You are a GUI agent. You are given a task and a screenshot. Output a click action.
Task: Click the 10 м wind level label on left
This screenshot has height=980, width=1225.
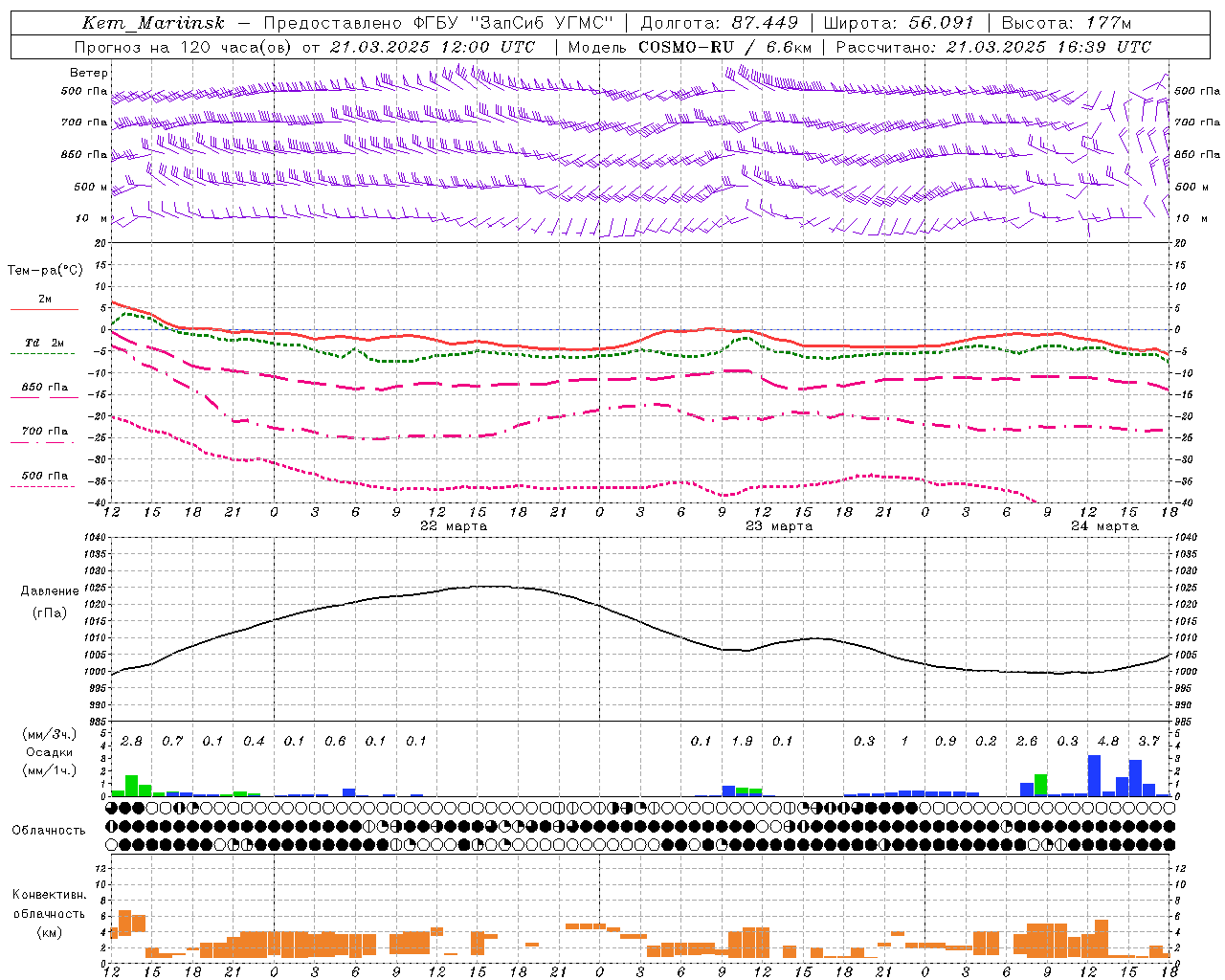click(93, 218)
